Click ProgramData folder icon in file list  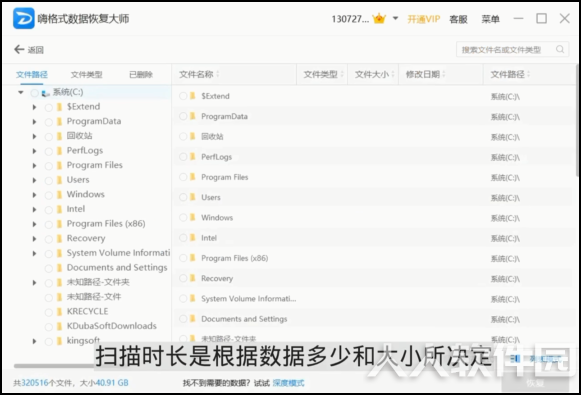pyautogui.click(x=193, y=116)
